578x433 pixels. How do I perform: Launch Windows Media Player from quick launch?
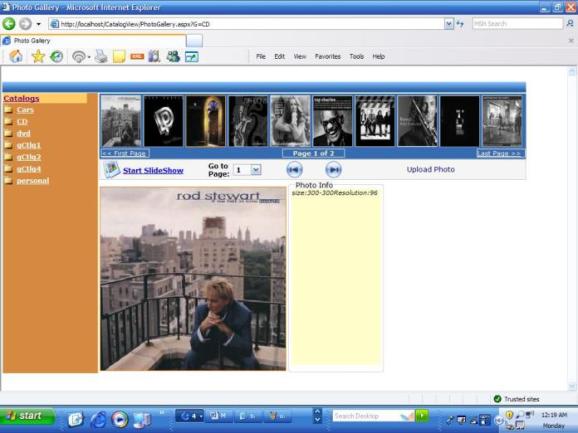click(120, 419)
